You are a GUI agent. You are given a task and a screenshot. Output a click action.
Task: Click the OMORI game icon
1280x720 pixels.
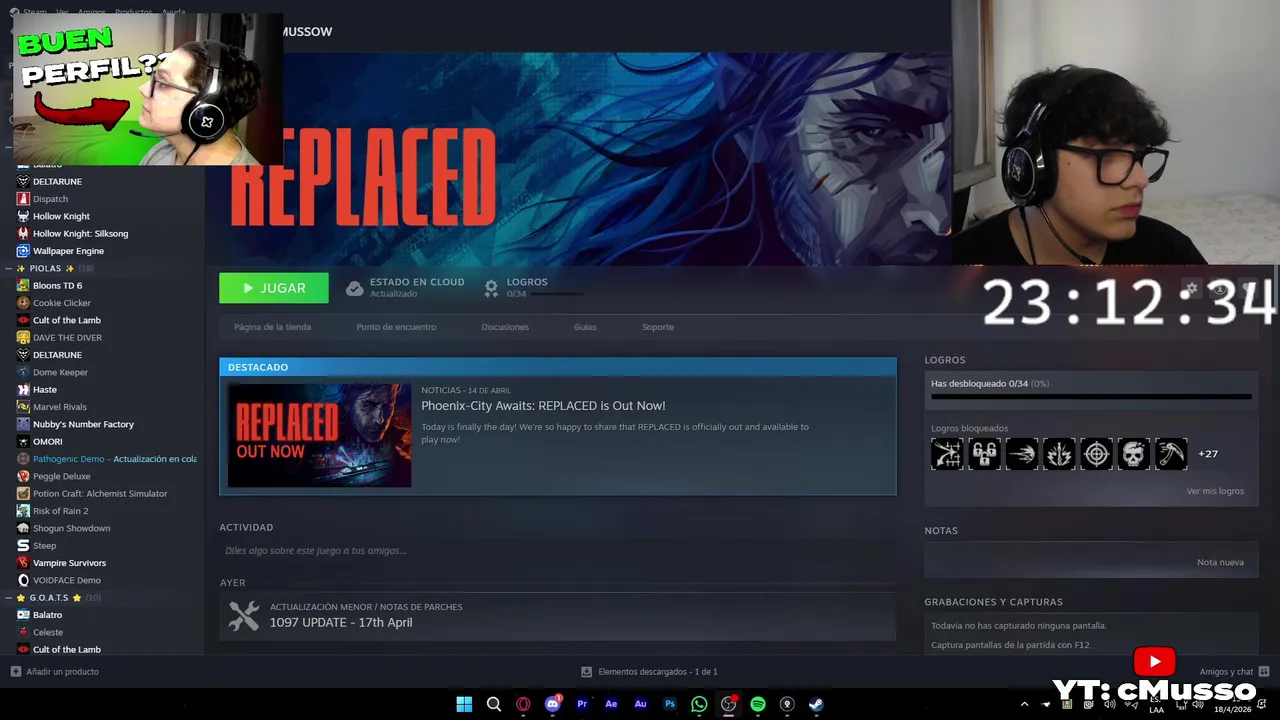(x=23, y=441)
